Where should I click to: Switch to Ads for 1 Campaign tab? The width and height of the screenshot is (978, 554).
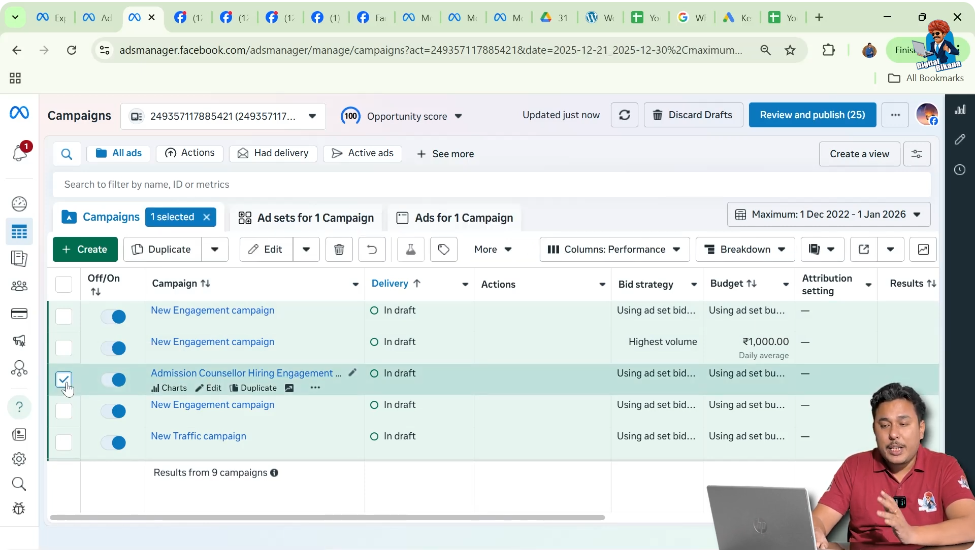pyautogui.click(x=455, y=218)
